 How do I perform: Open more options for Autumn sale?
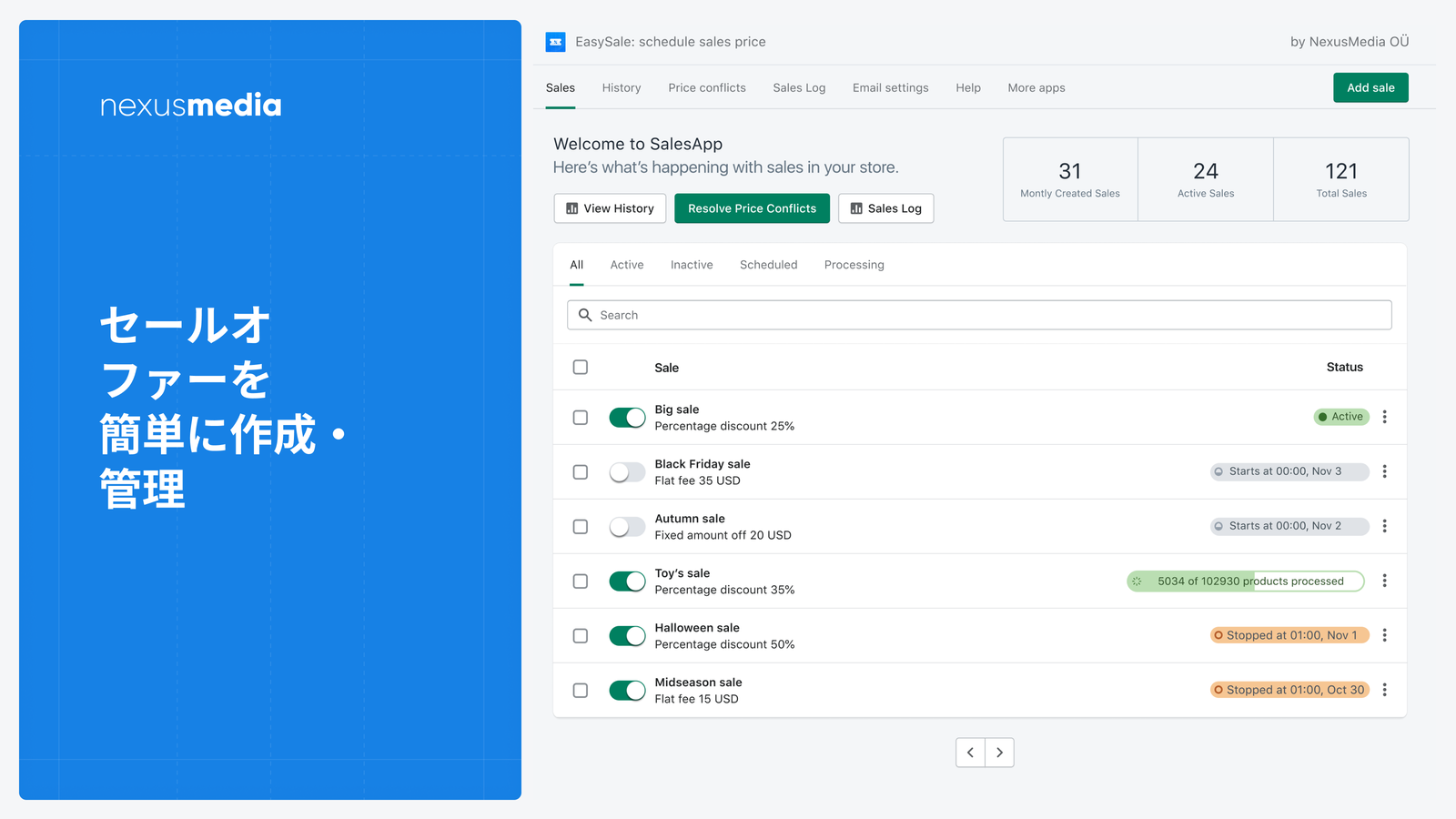pyautogui.click(x=1384, y=526)
